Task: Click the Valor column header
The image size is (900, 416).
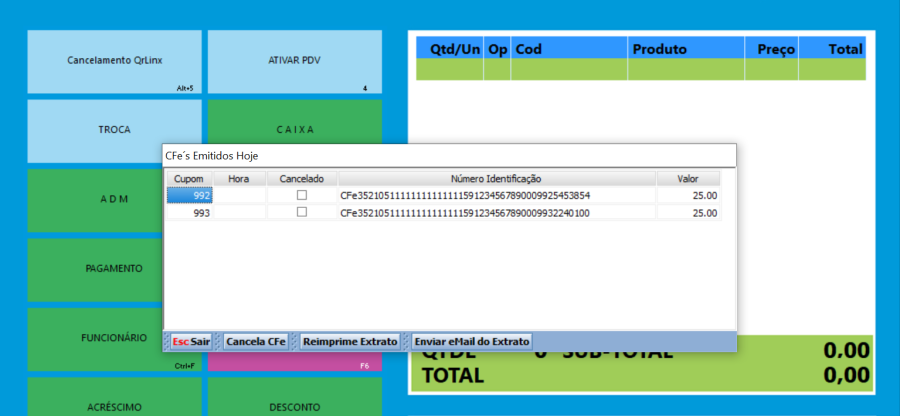Action: pyautogui.click(x=688, y=178)
